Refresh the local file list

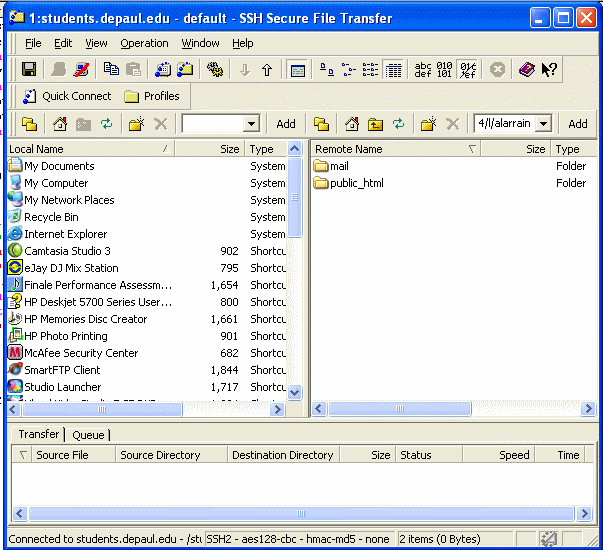coord(107,124)
